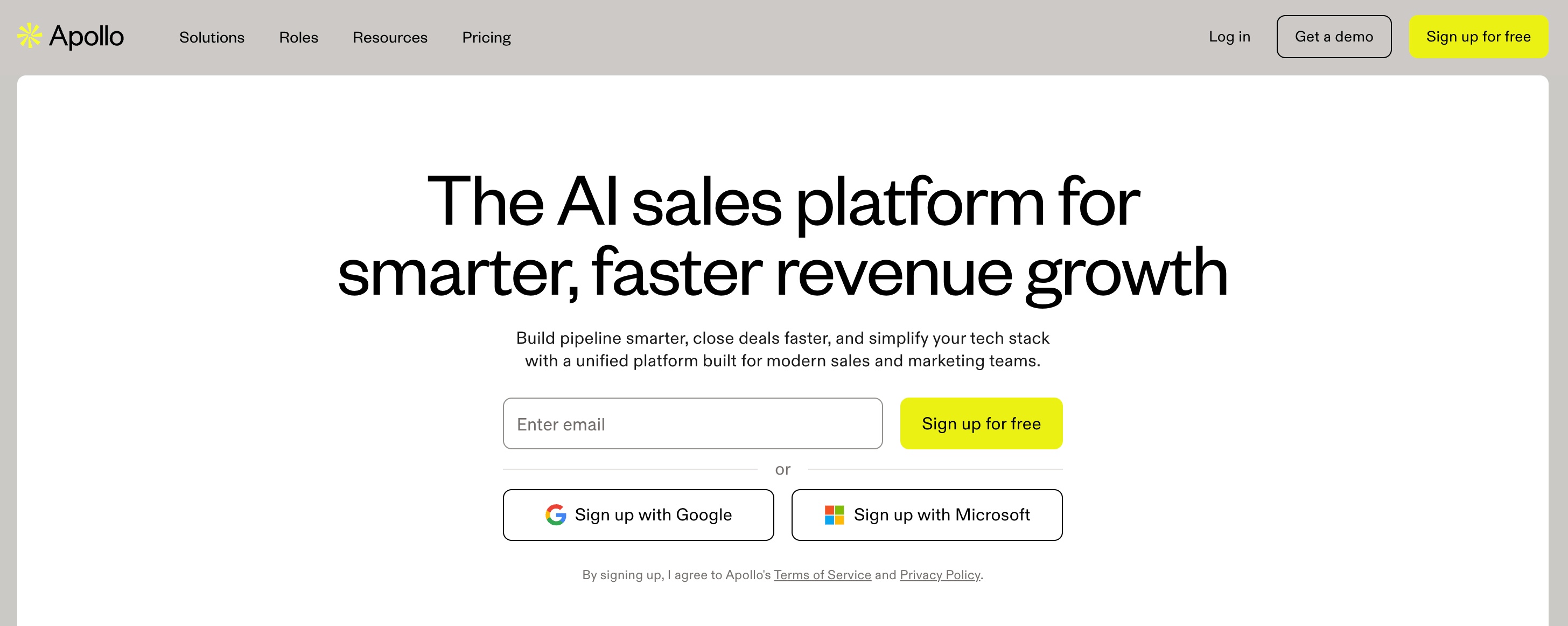Click the Resources nav label

click(389, 37)
